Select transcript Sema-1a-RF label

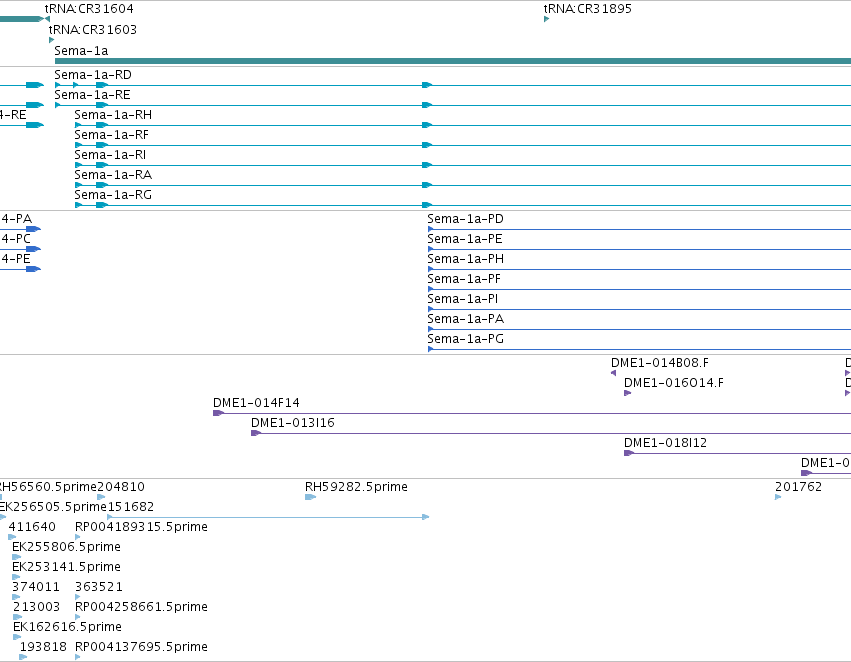111,135
